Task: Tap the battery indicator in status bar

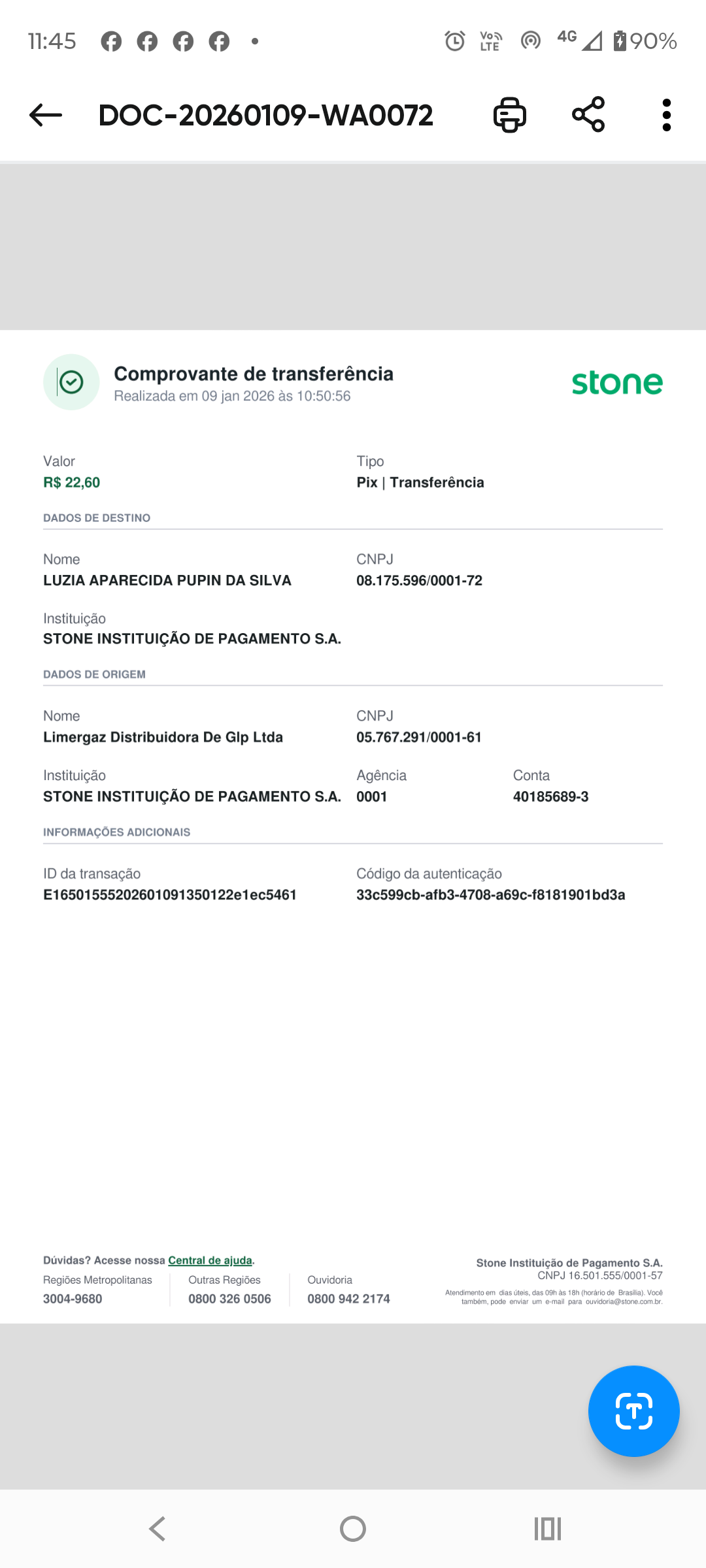Action: tap(620, 41)
